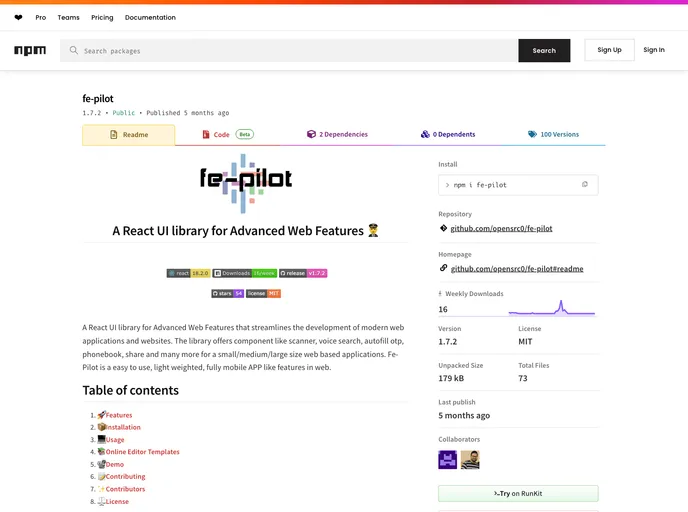
Task: Click the Sign Up button
Action: [609, 50]
